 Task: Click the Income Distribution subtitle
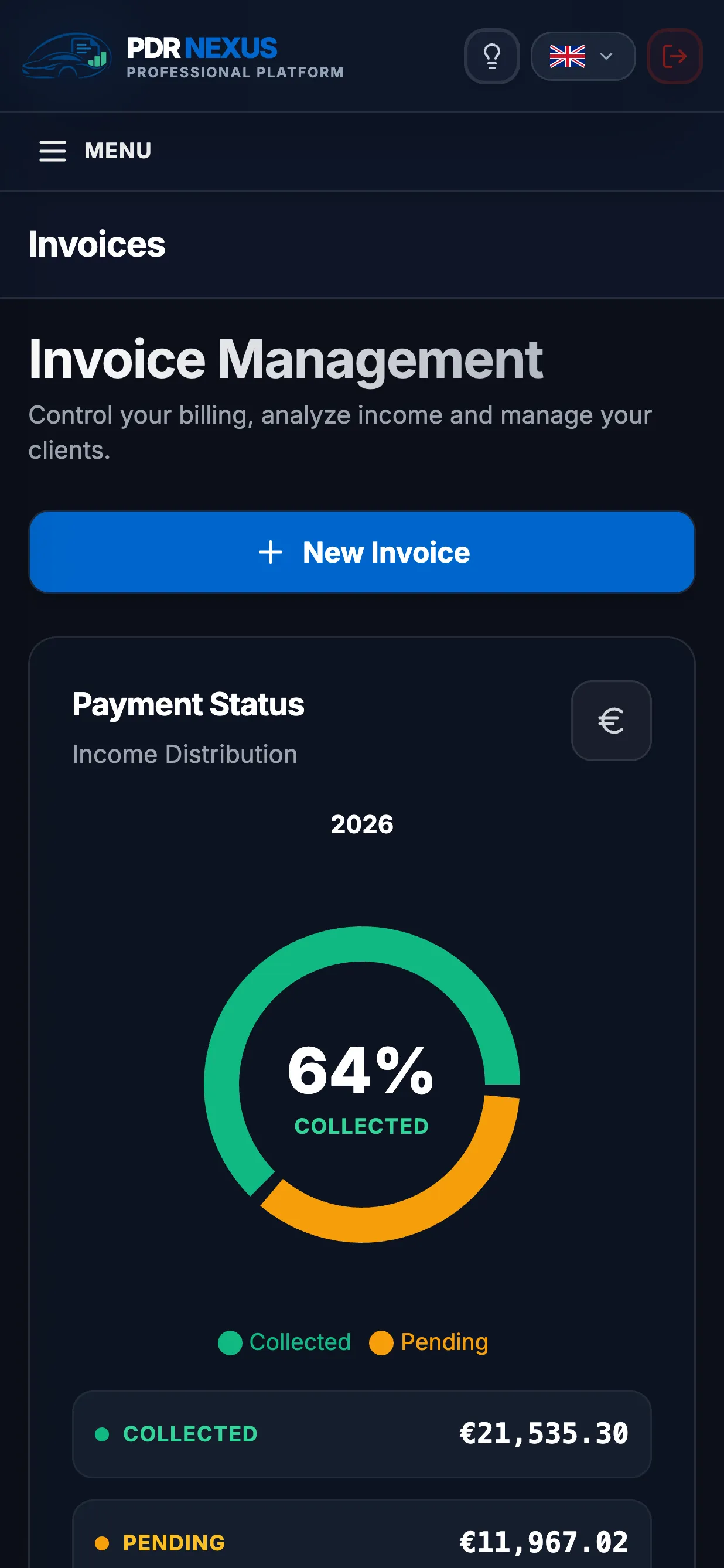click(x=185, y=754)
